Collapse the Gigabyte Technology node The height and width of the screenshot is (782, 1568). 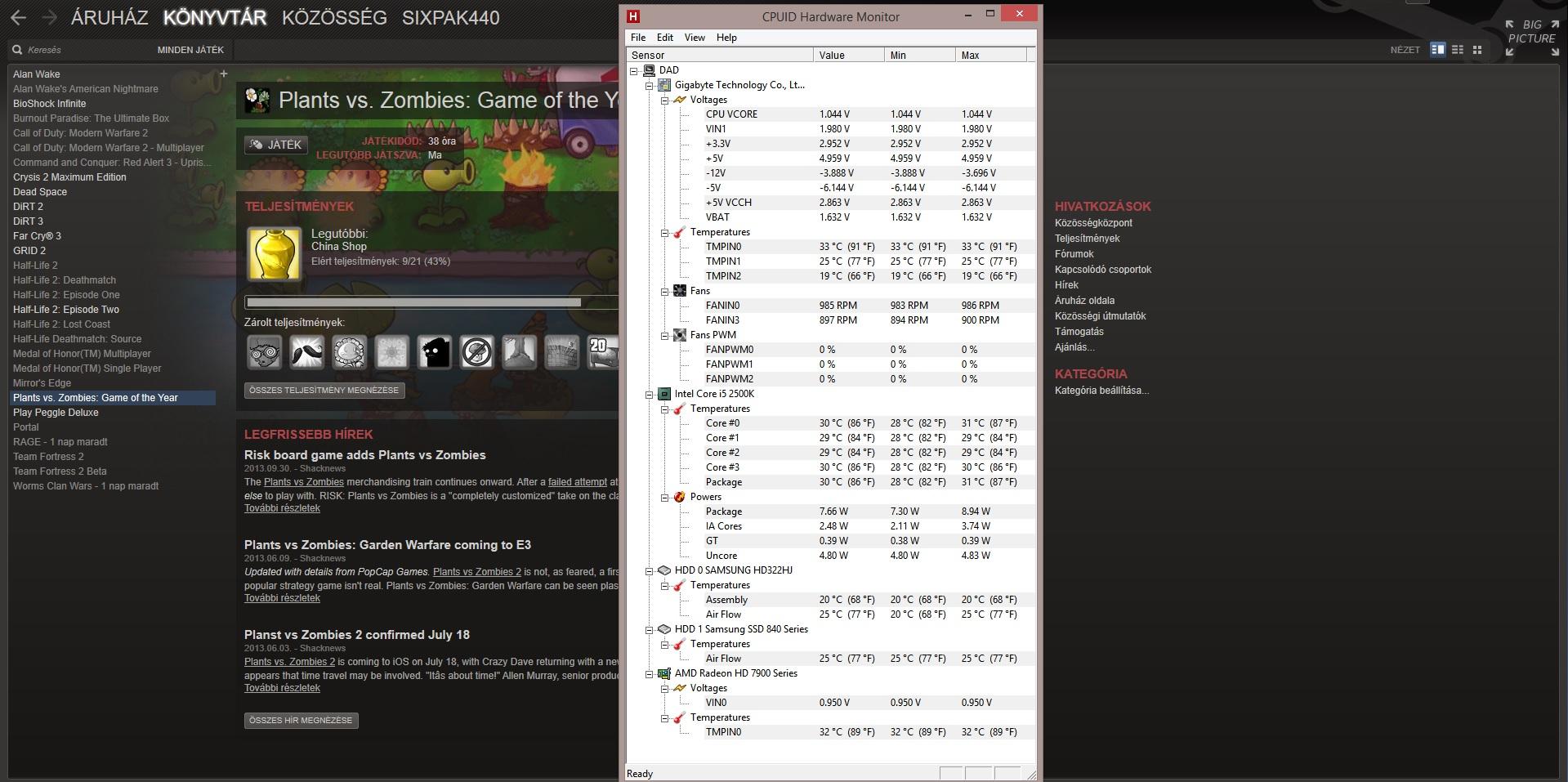click(650, 85)
